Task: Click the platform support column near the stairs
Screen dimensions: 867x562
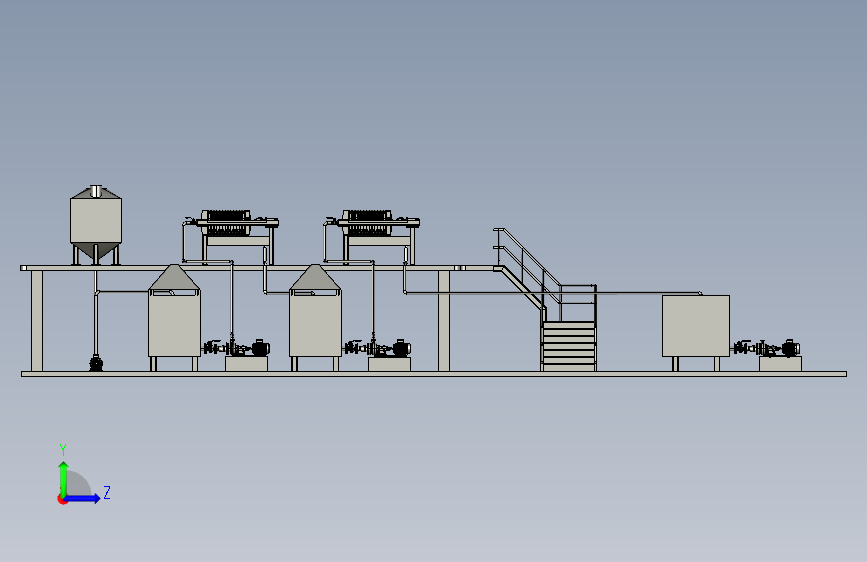Action: coord(444,321)
